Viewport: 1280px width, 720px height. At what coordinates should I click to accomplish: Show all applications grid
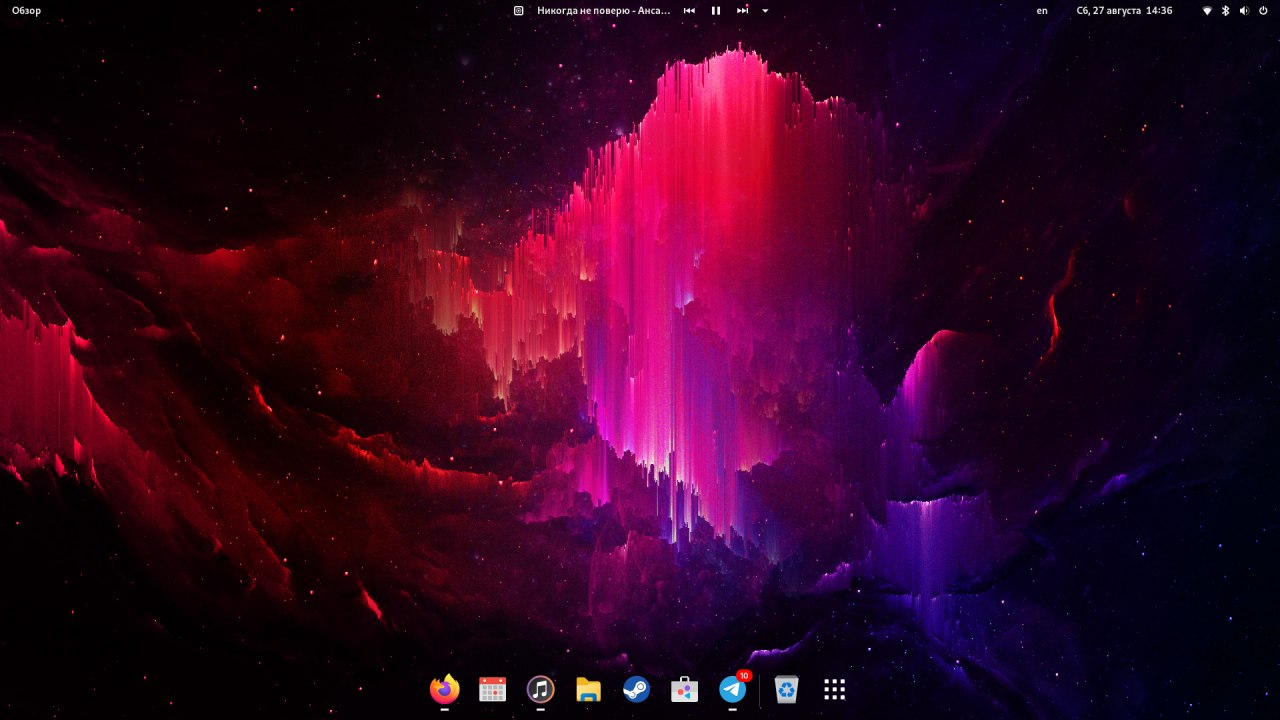click(835, 689)
